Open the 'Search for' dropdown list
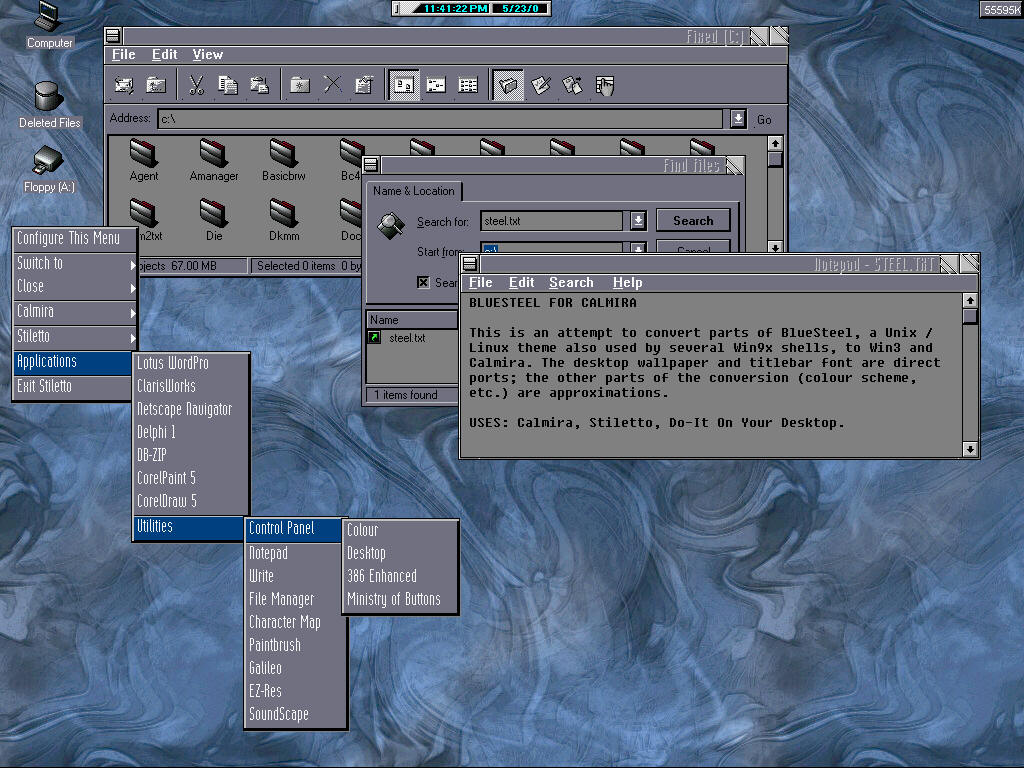 638,221
